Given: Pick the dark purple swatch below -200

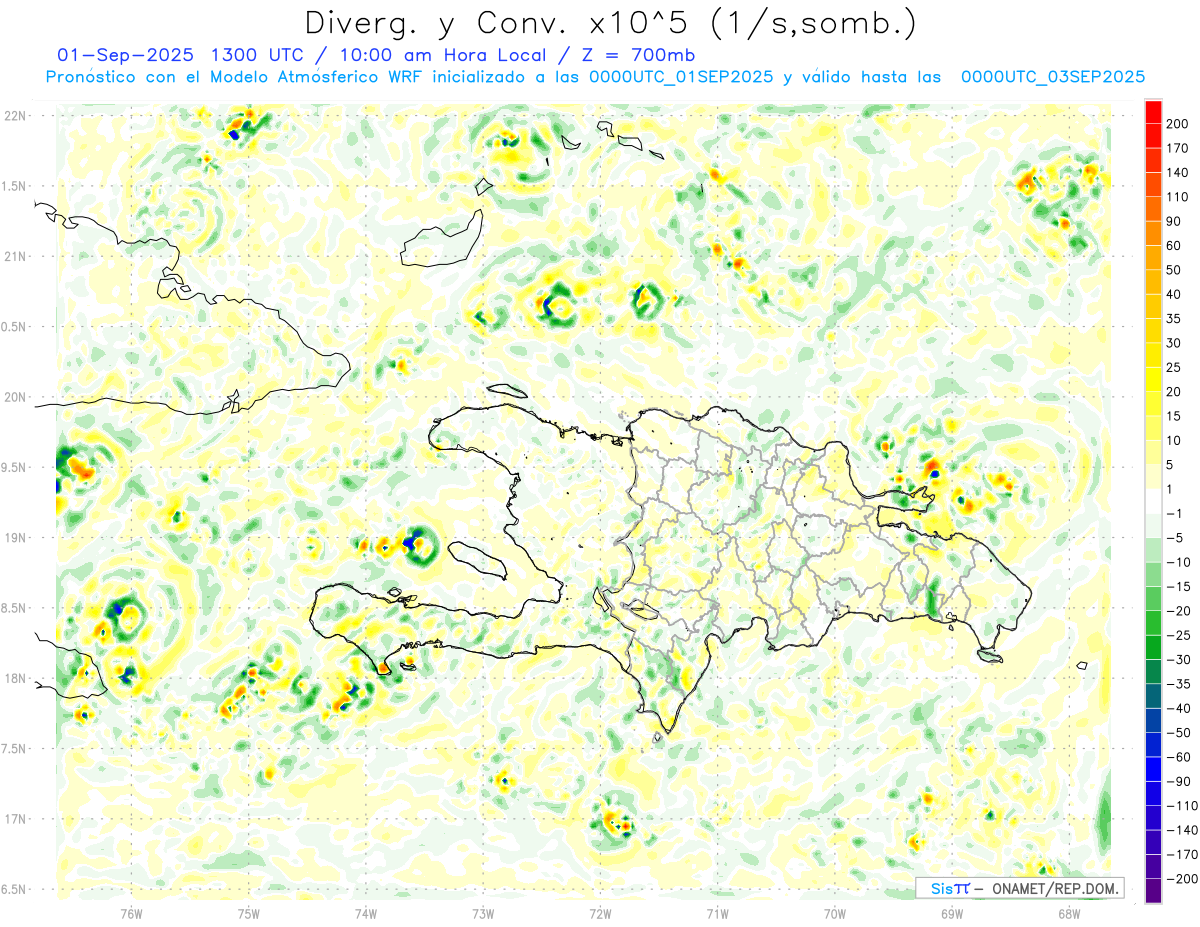Looking at the screenshot, I should (x=1153, y=892).
